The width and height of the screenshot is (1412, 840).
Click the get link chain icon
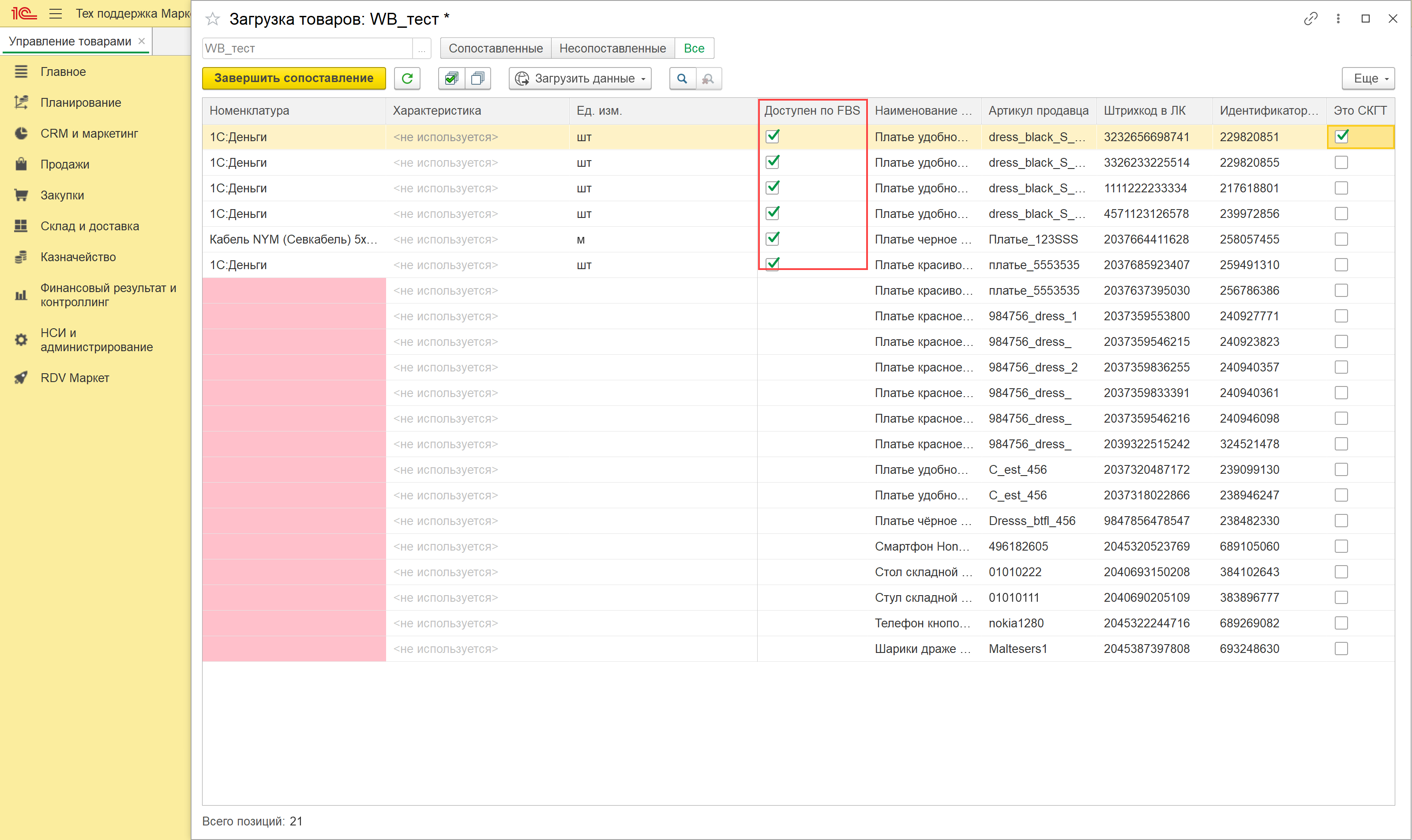(x=1310, y=19)
